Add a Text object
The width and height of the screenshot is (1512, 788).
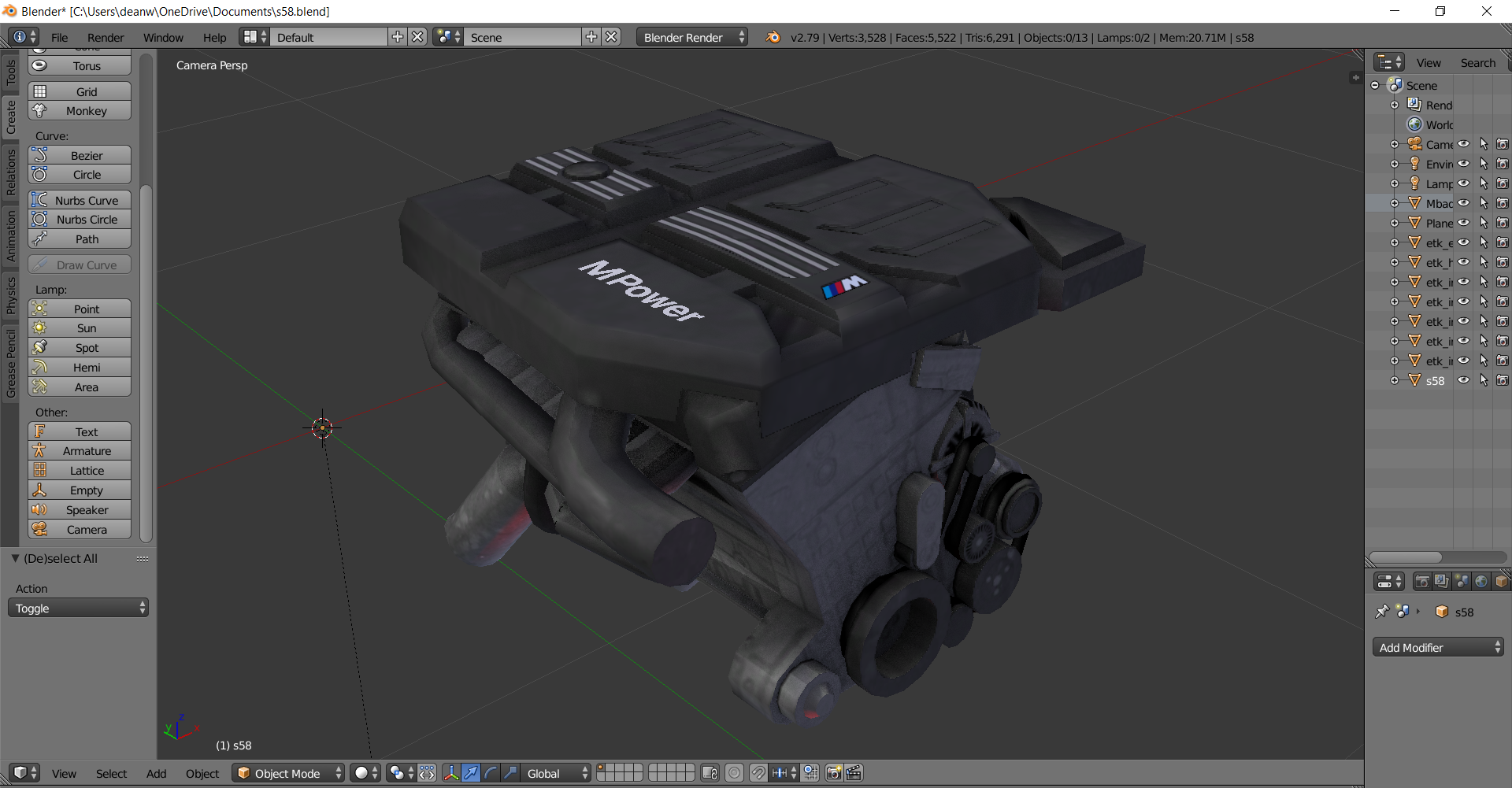coord(80,432)
